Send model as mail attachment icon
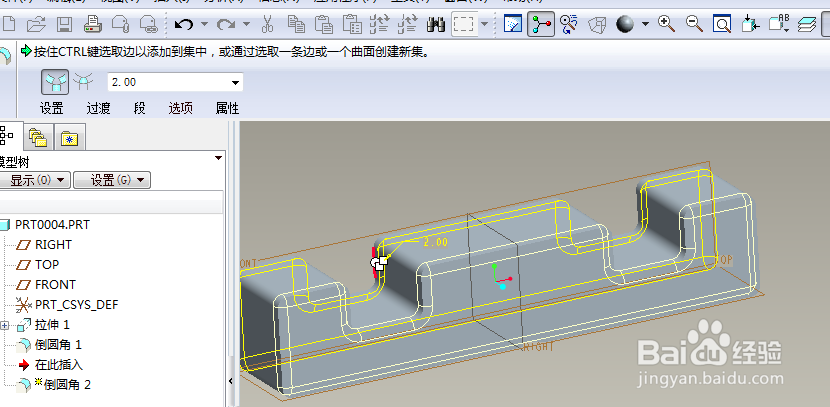 click(x=121, y=24)
